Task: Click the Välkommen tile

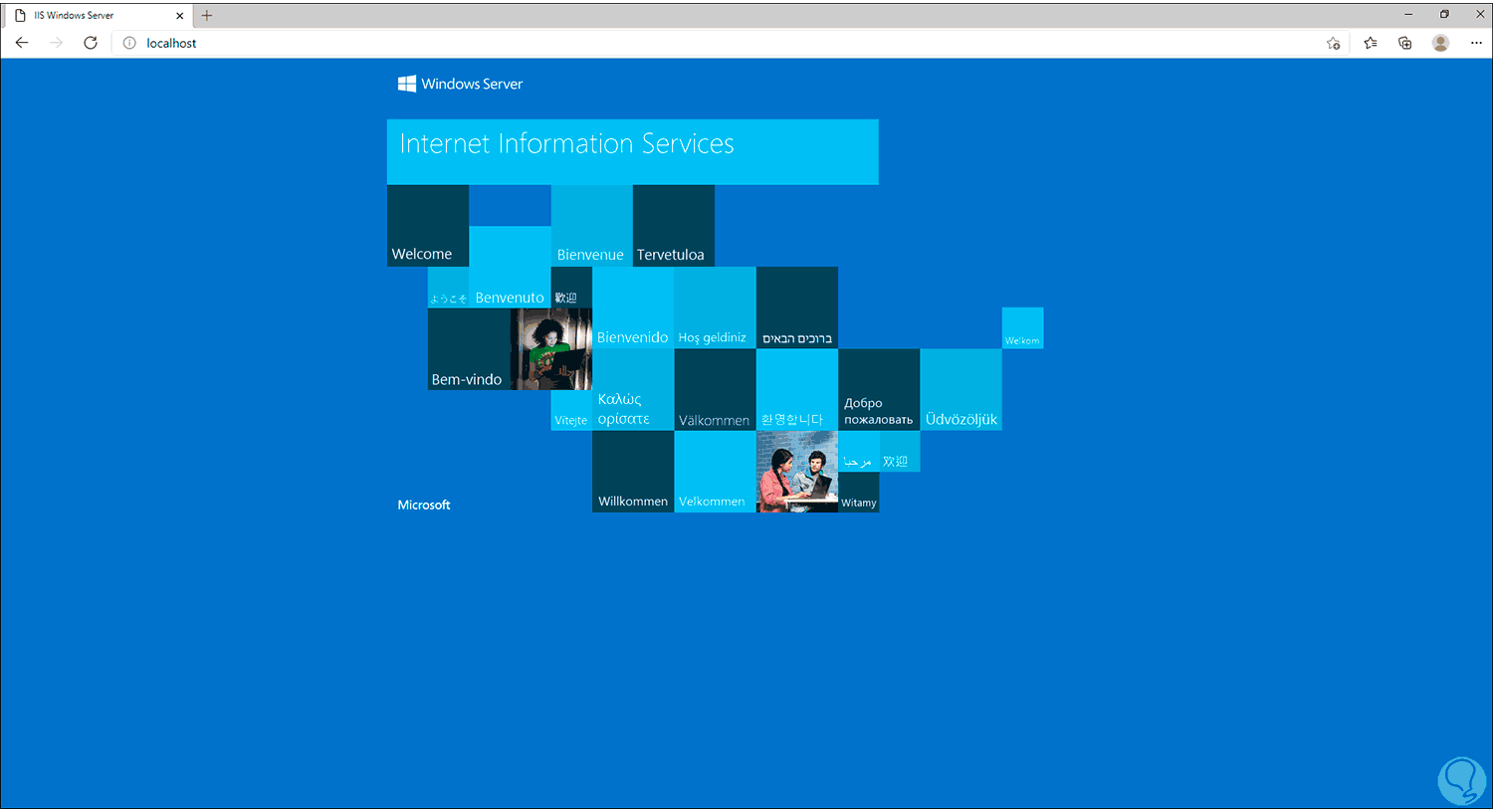Action: click(715, 389)
